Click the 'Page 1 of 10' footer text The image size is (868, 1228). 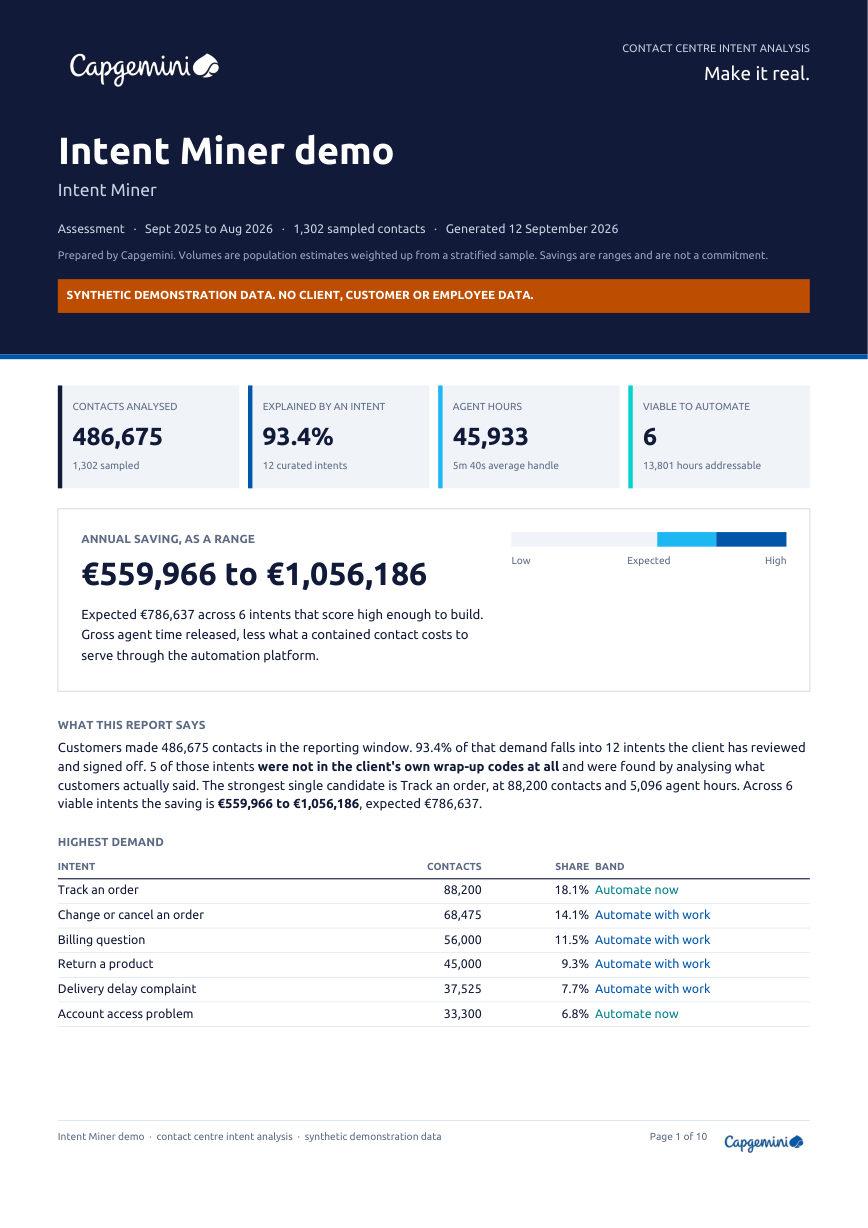point(678,1137)
